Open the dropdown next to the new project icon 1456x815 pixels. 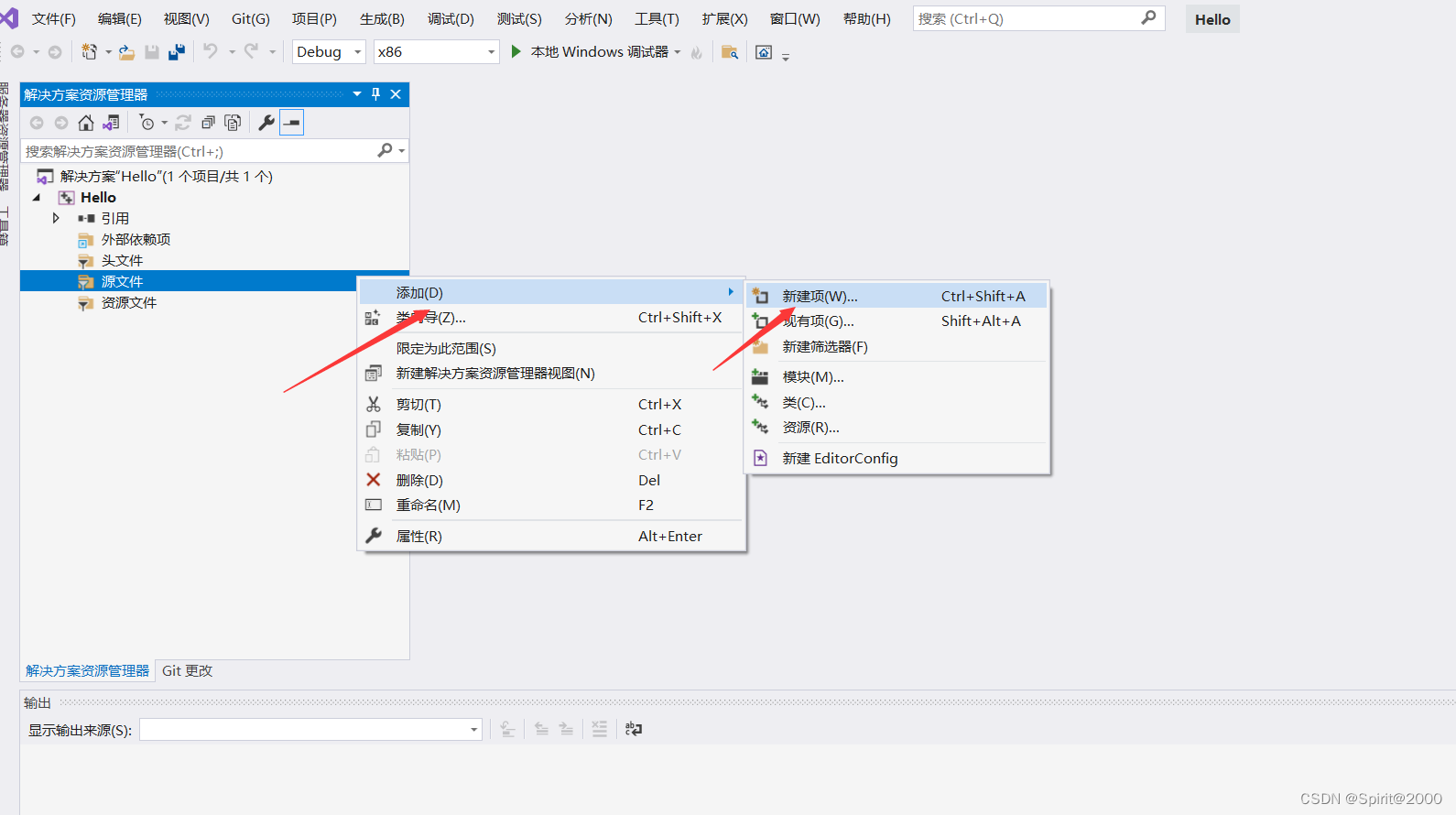point(108,52)
